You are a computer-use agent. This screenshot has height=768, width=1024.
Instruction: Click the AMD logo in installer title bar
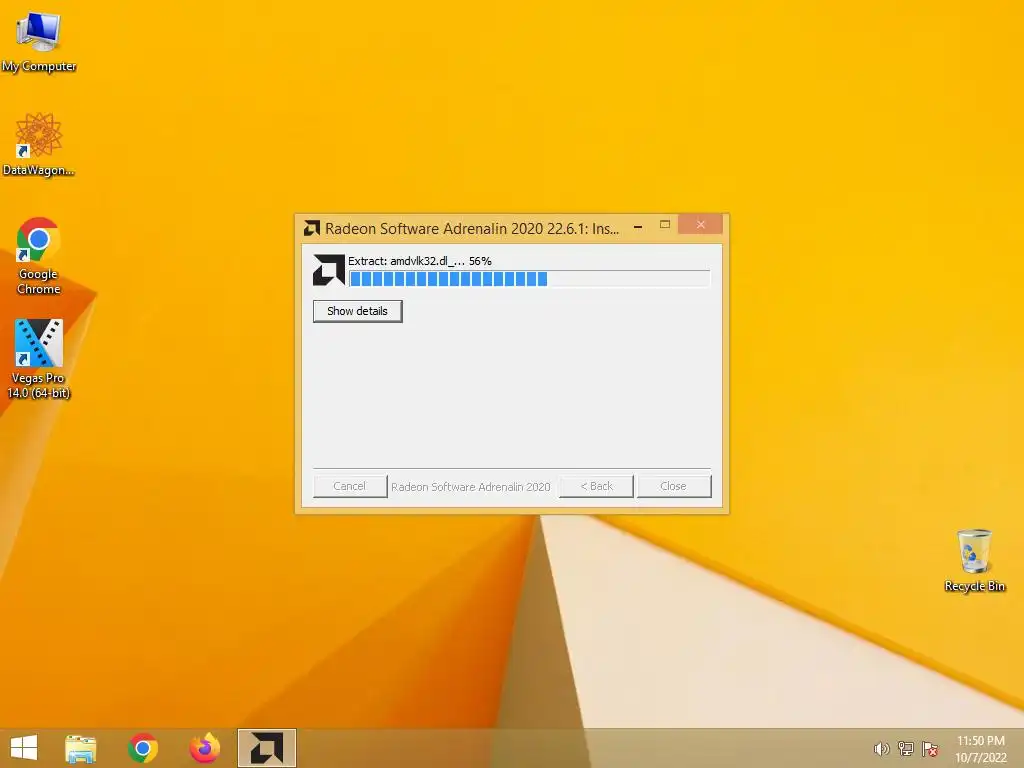pos(312,228)
